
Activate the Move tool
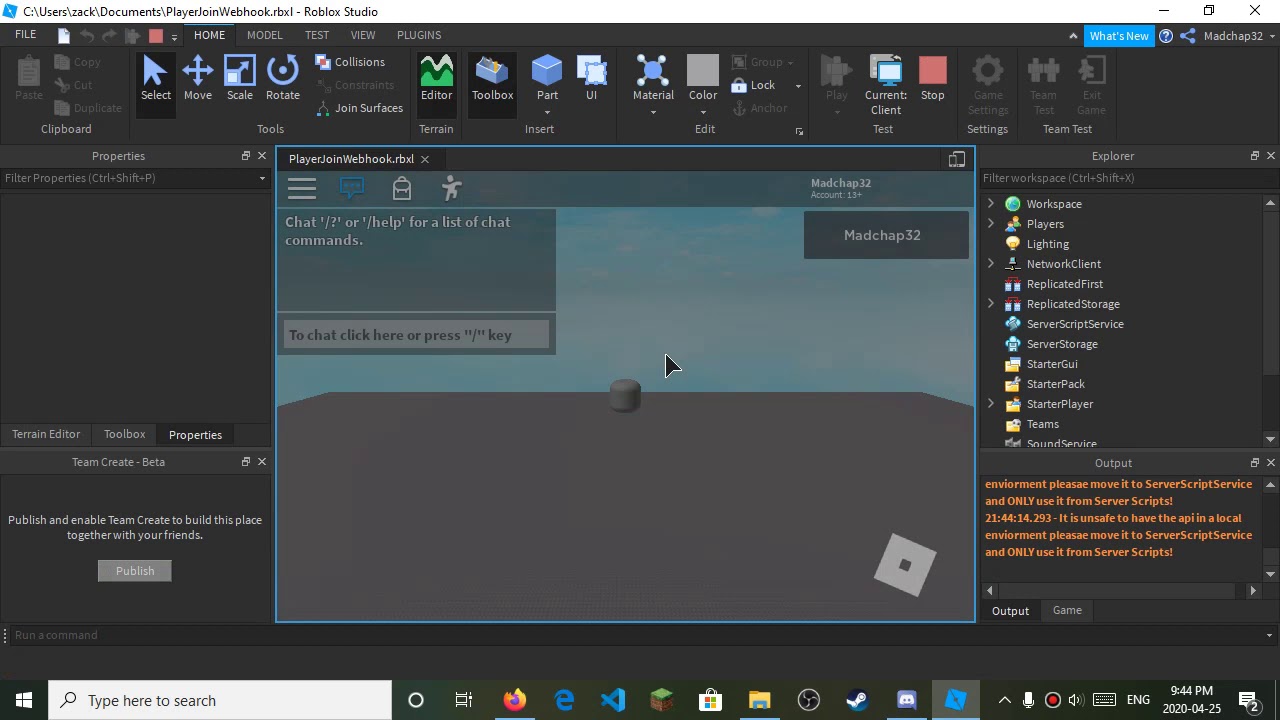pos(197,80)
